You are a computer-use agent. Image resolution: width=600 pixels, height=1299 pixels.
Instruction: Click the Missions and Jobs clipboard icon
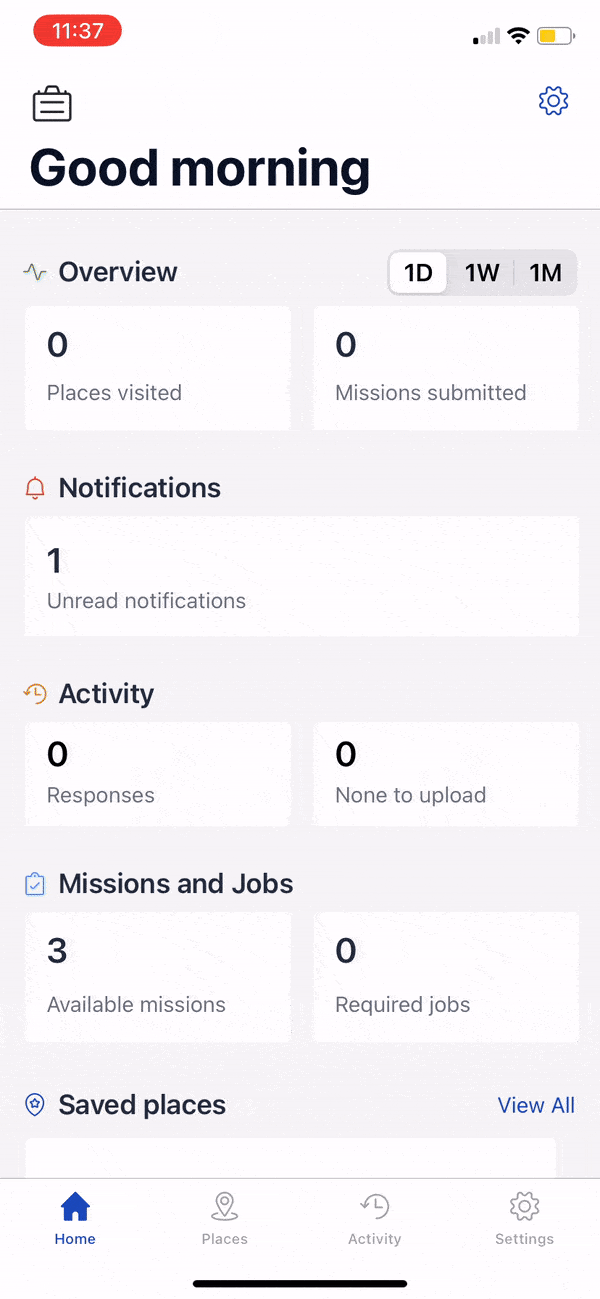[33, 883]
